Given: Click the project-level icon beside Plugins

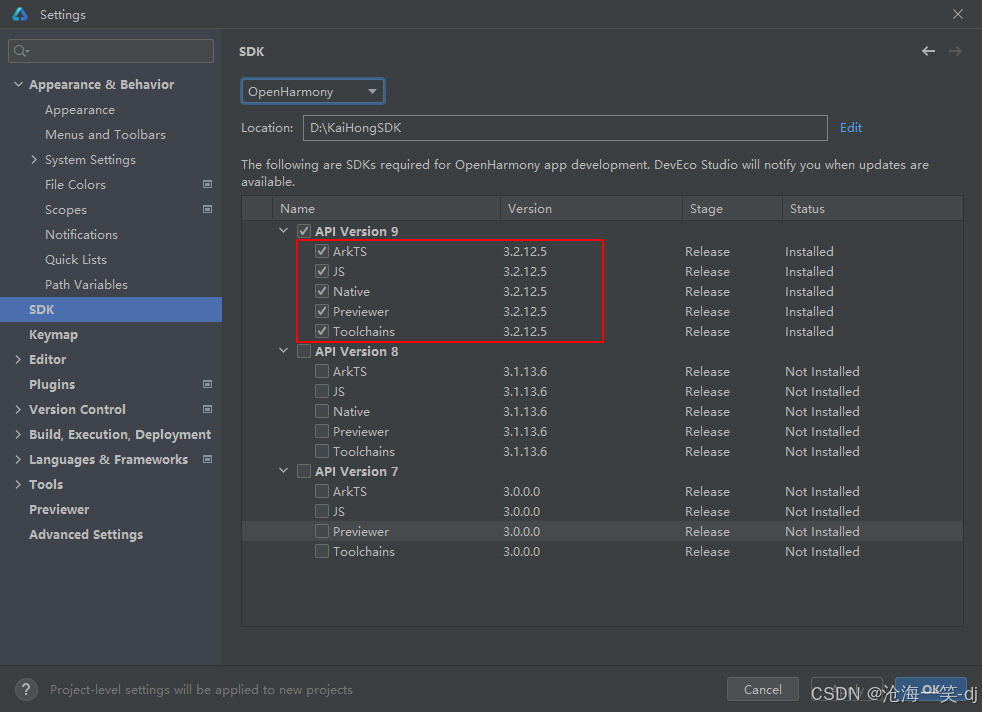Looking at the screenshot, I should pyautogui.click(x=207, y=384).
